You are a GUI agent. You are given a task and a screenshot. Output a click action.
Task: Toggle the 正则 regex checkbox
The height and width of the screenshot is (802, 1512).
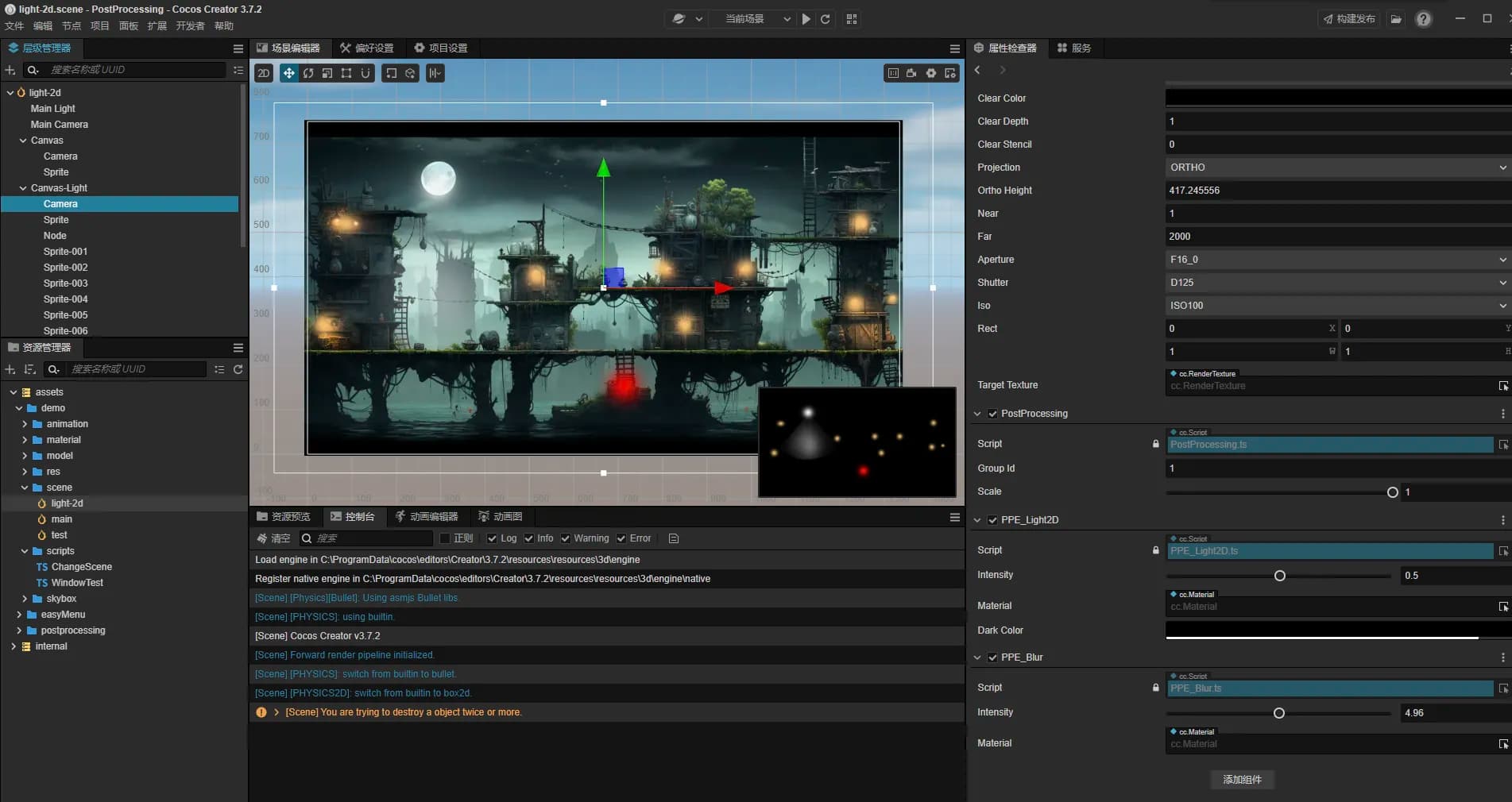tap(445, 538)
